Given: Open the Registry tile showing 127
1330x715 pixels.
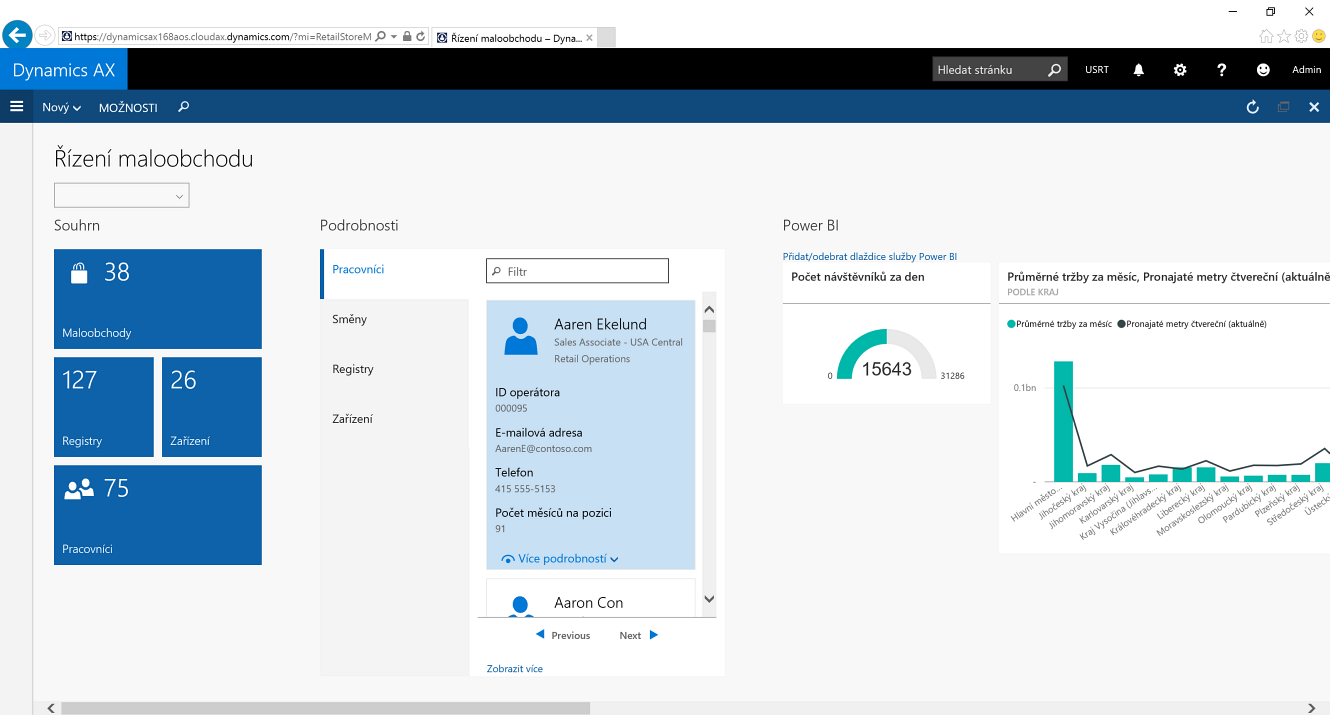Looking at the screenshot, I should (104, 407).
